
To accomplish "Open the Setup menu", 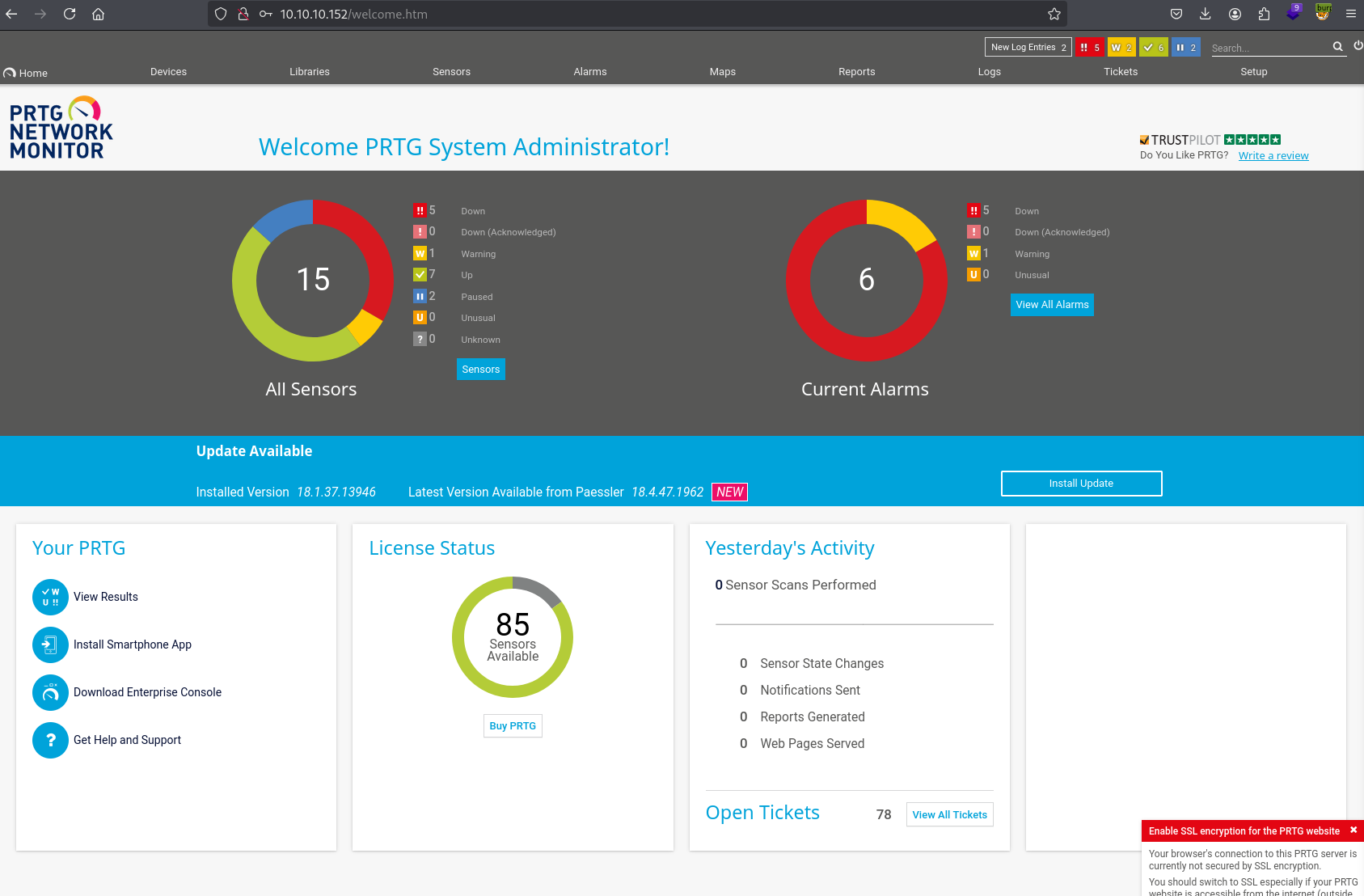I will (x=1254, y=72).
